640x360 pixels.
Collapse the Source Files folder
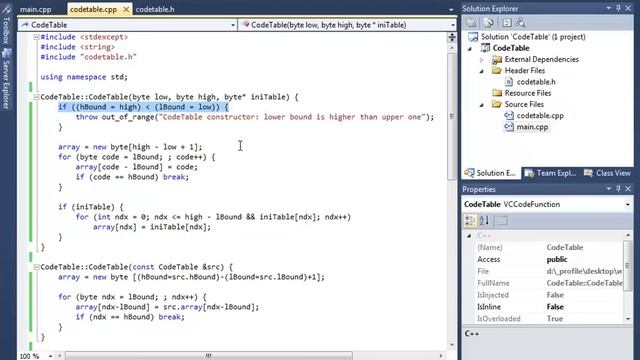[482, 105]
